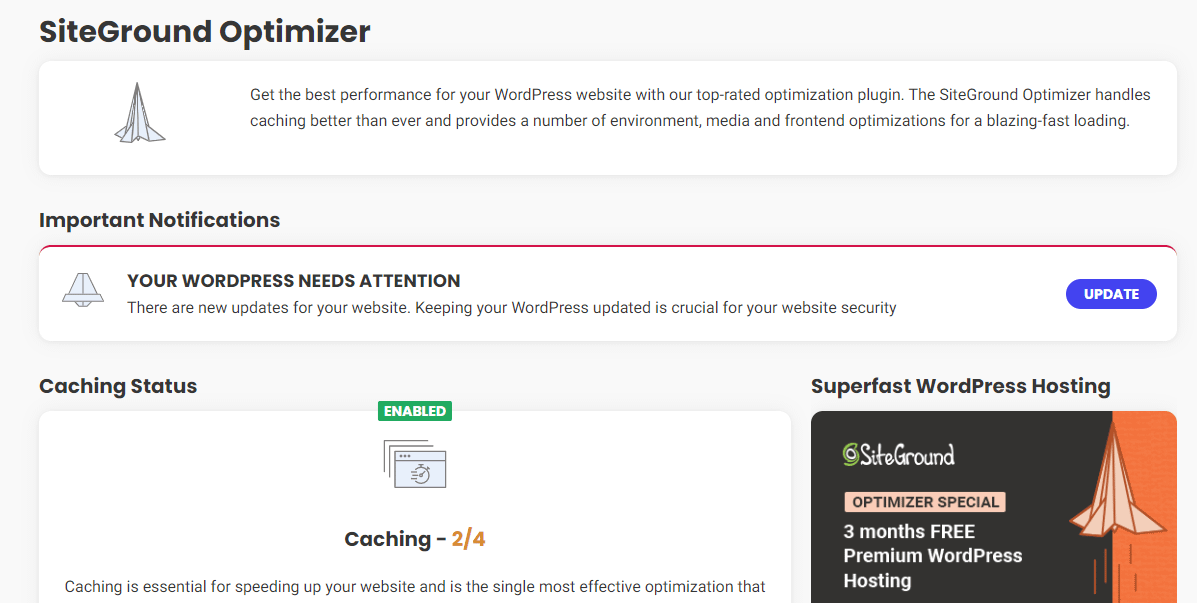Image resolution: width=1197 pixels, height=603 pixels.
Task: Click the stacked pages caching graphic
Action: (x=413, y=464)
